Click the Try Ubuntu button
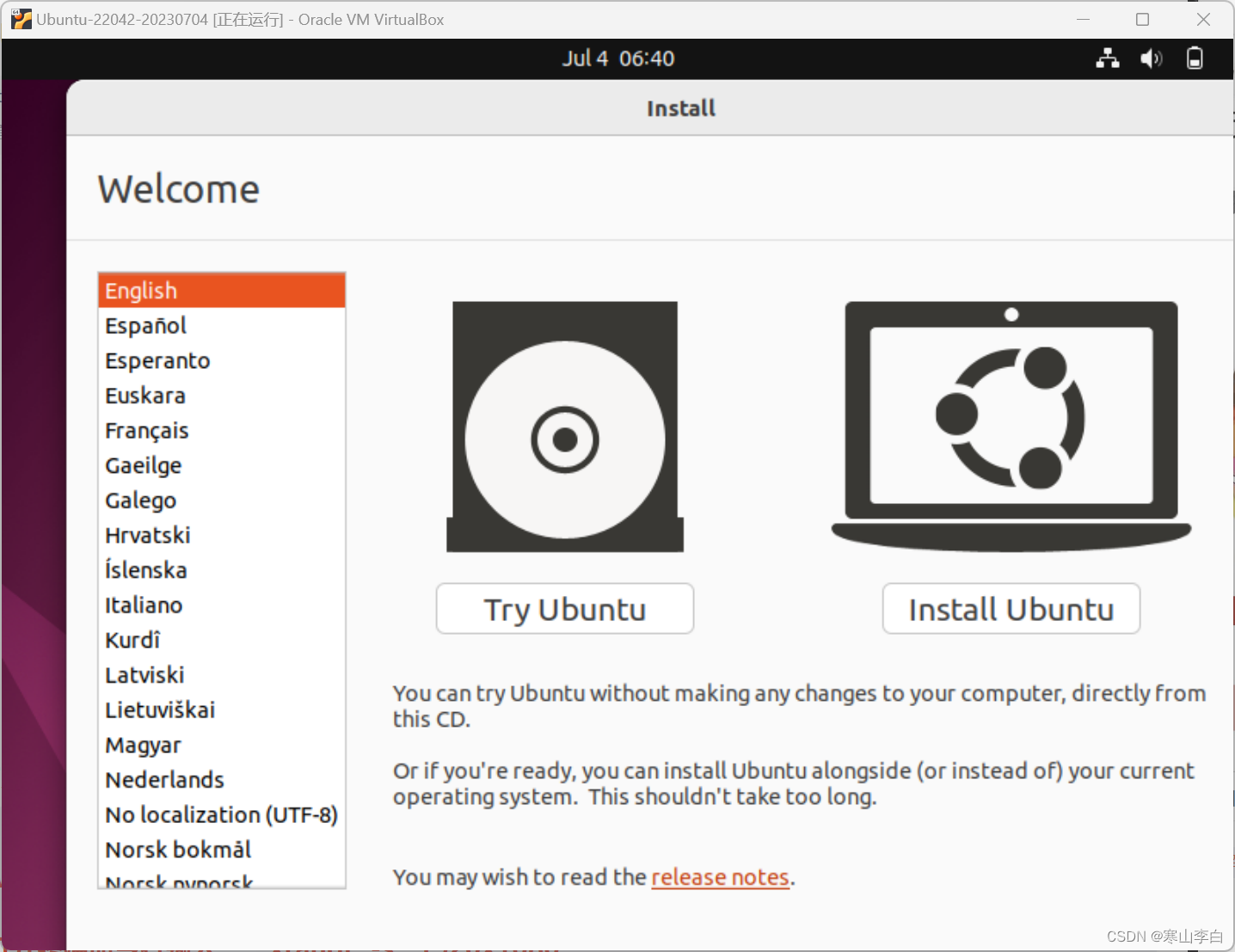1235x952 pixels. click(x=564, y=609)
